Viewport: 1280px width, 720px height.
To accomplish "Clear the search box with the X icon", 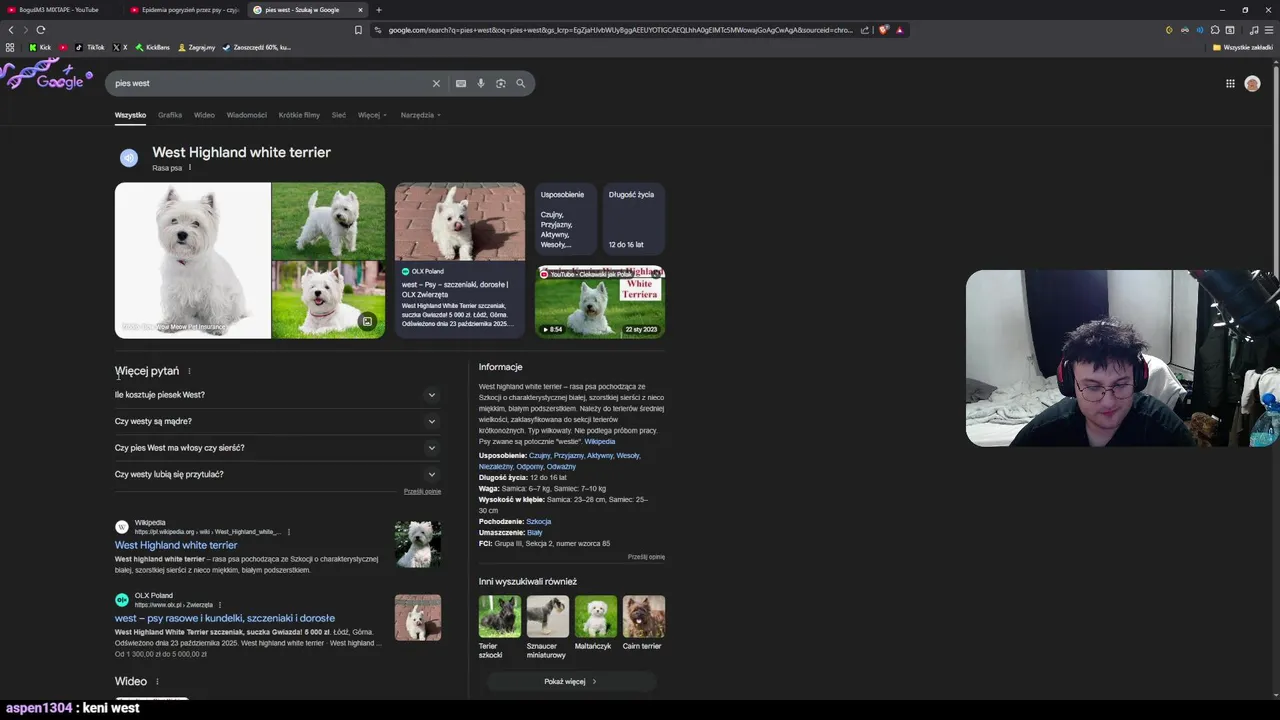I will (x=436, y=83).
